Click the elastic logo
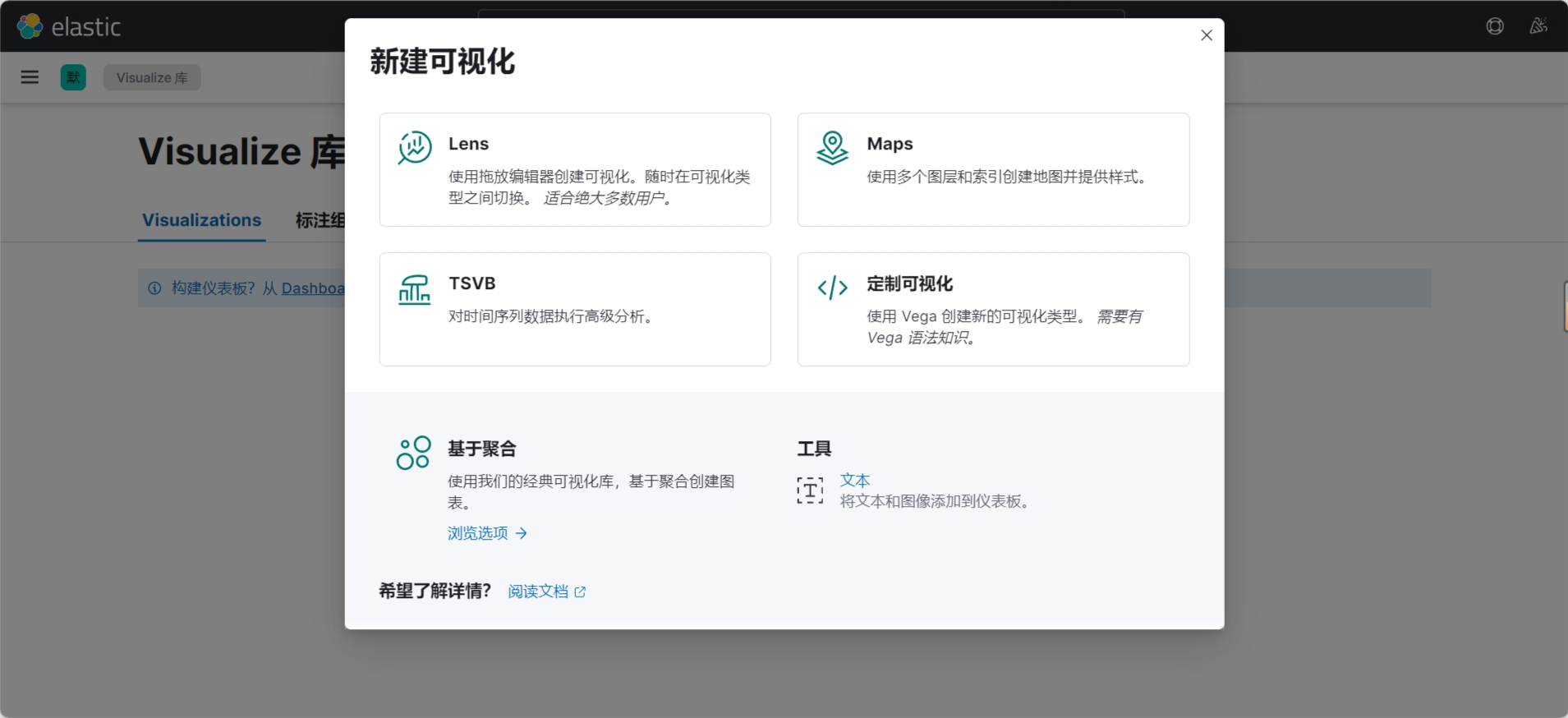1568x718 pixels. coord(69,26)
